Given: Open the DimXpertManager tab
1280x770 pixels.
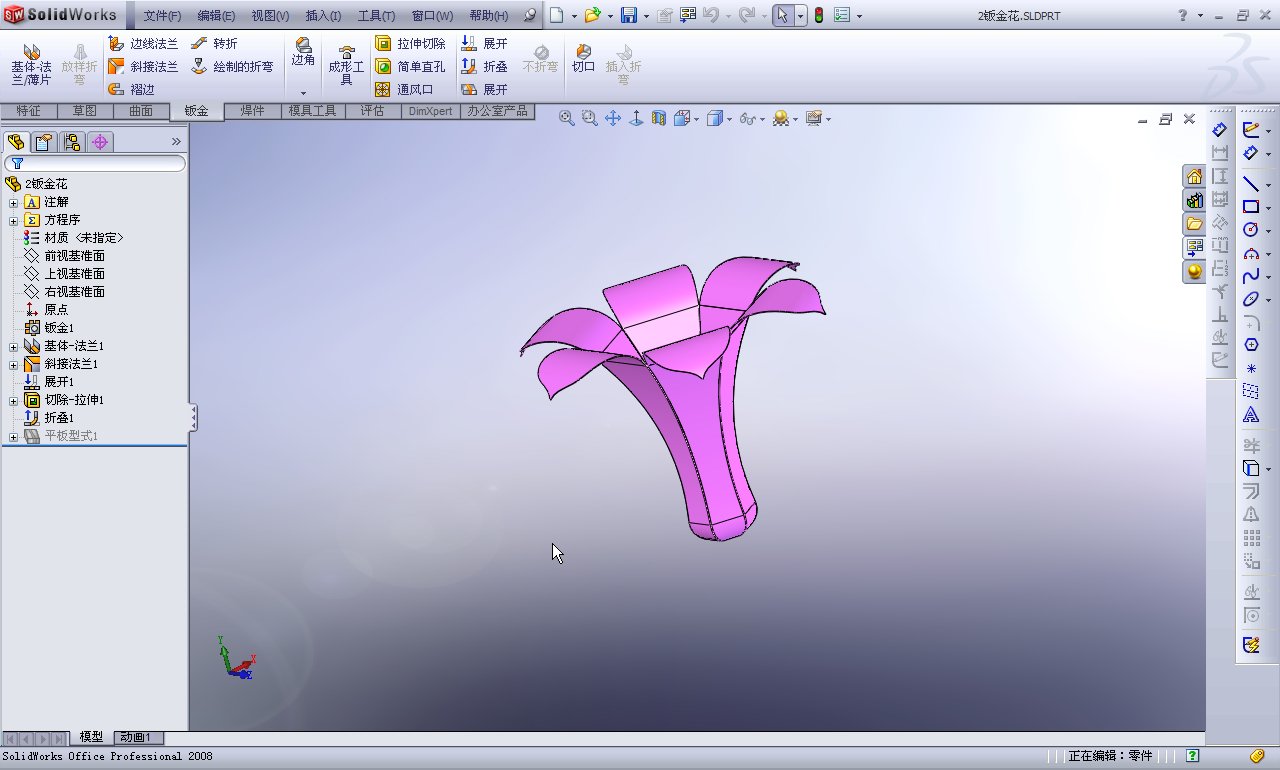Looking at the screenshot, I should (100, 142).
